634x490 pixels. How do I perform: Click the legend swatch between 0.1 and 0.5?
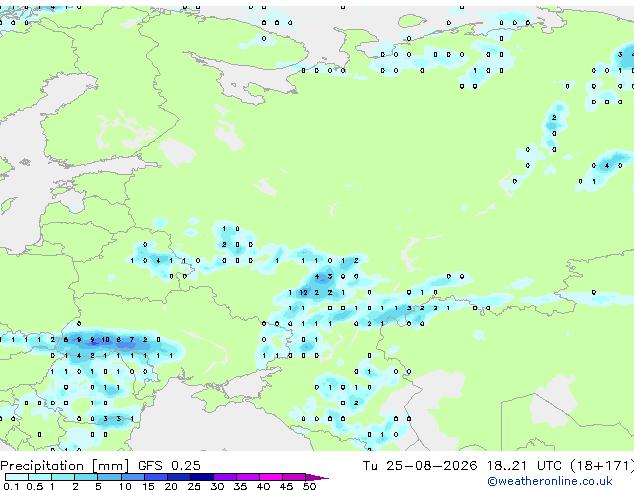(x=17, y=477)
